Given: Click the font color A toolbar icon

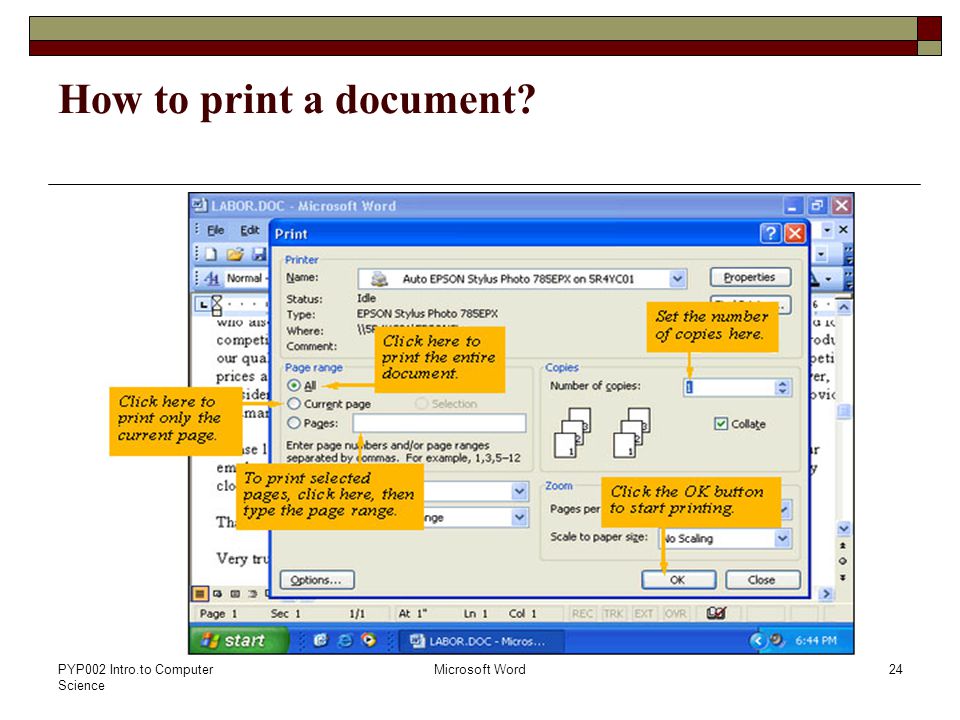Looking at the screenshot, I should 814,279.
